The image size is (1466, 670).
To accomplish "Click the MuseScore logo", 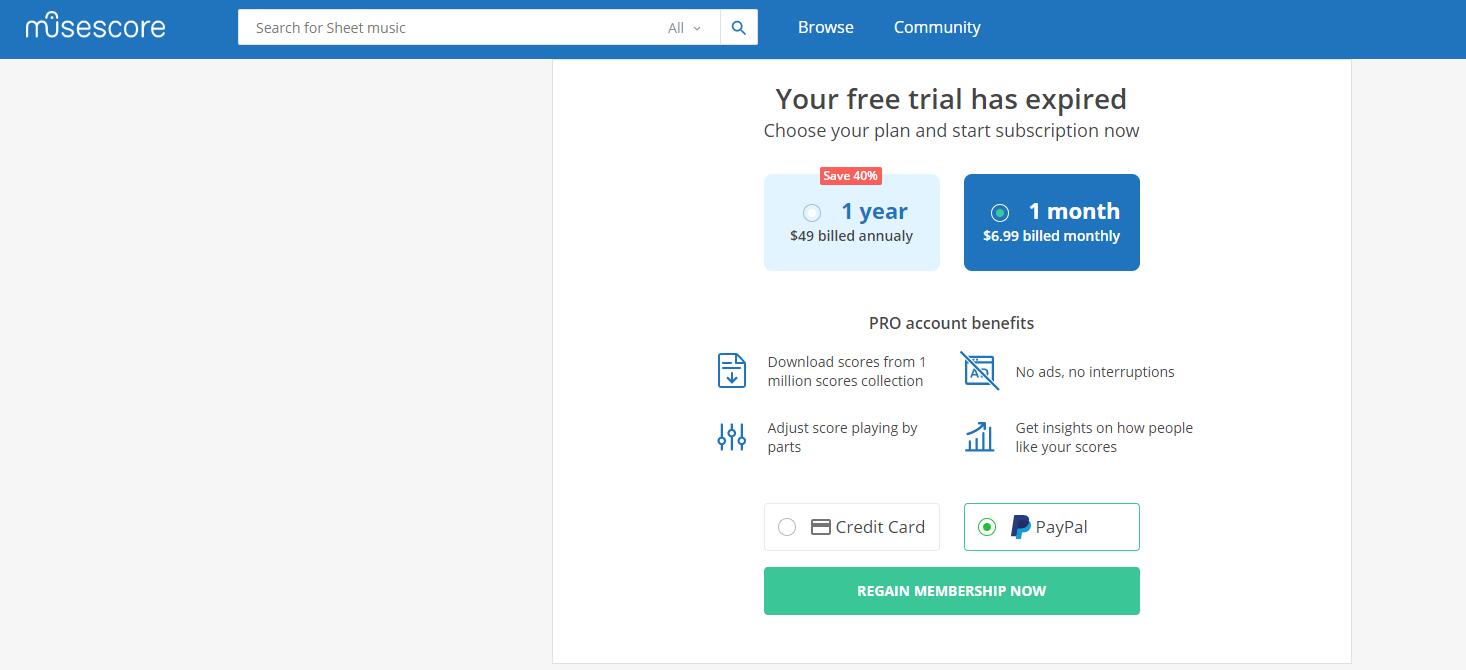I will click(96, 26).
